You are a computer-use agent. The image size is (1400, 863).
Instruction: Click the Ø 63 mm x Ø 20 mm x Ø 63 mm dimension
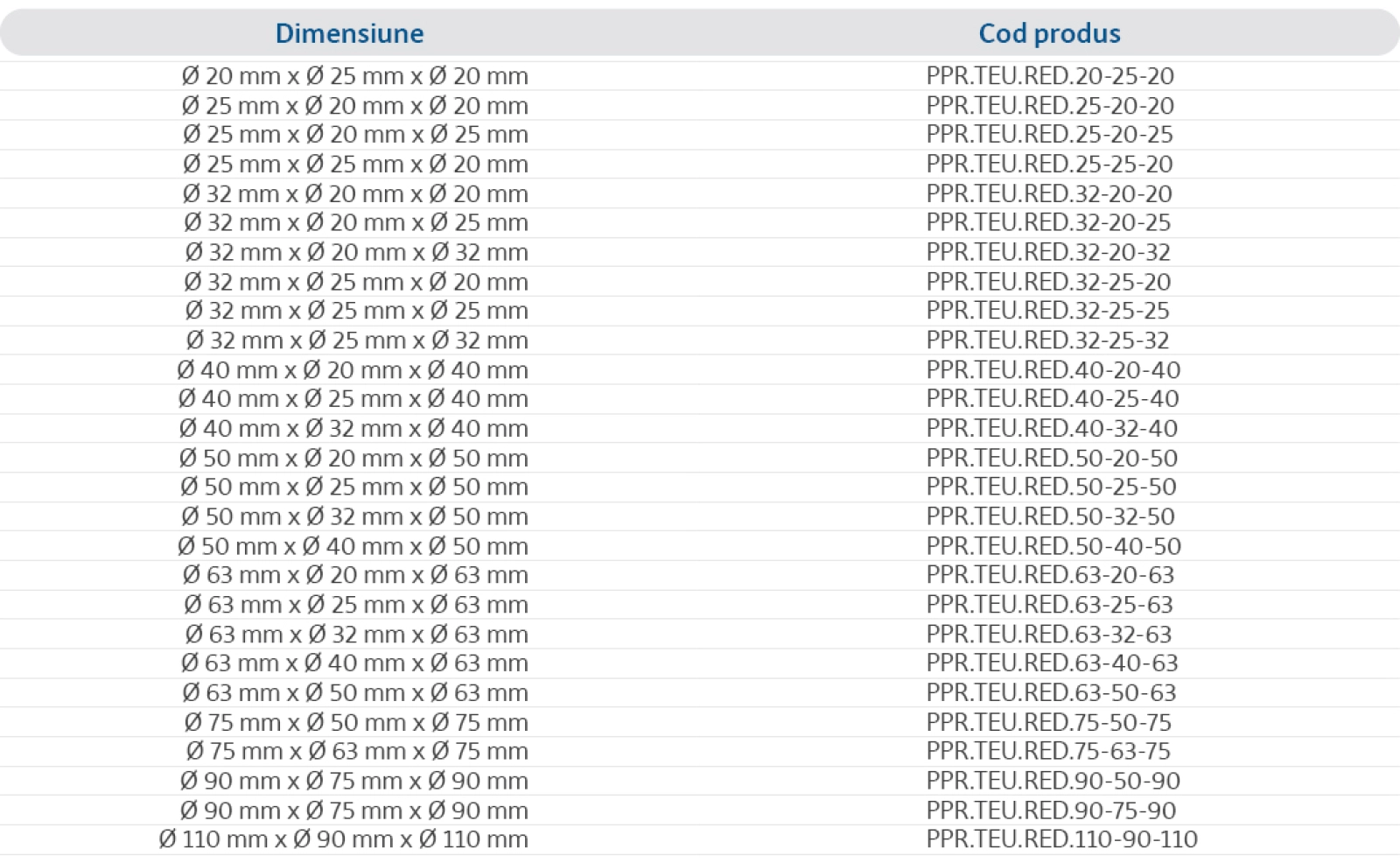(355, 575)
